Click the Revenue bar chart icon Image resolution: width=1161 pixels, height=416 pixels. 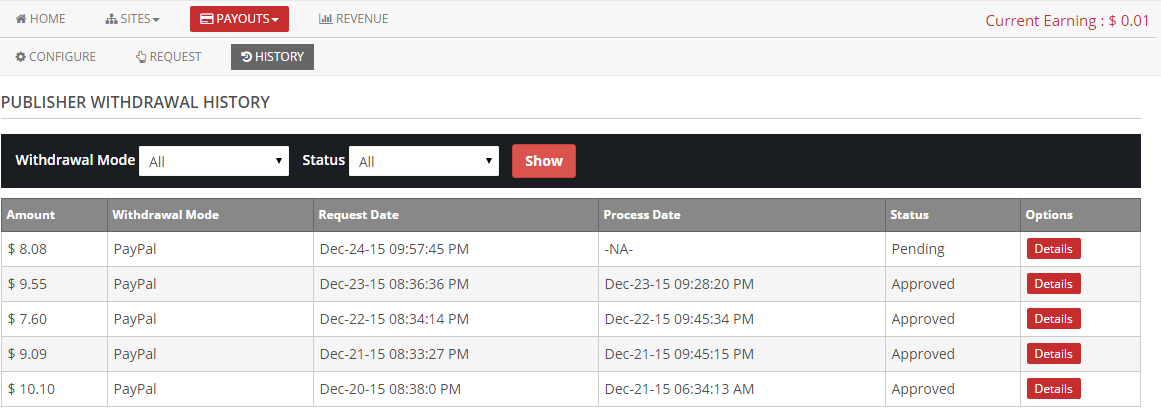[x=325, y=19]
